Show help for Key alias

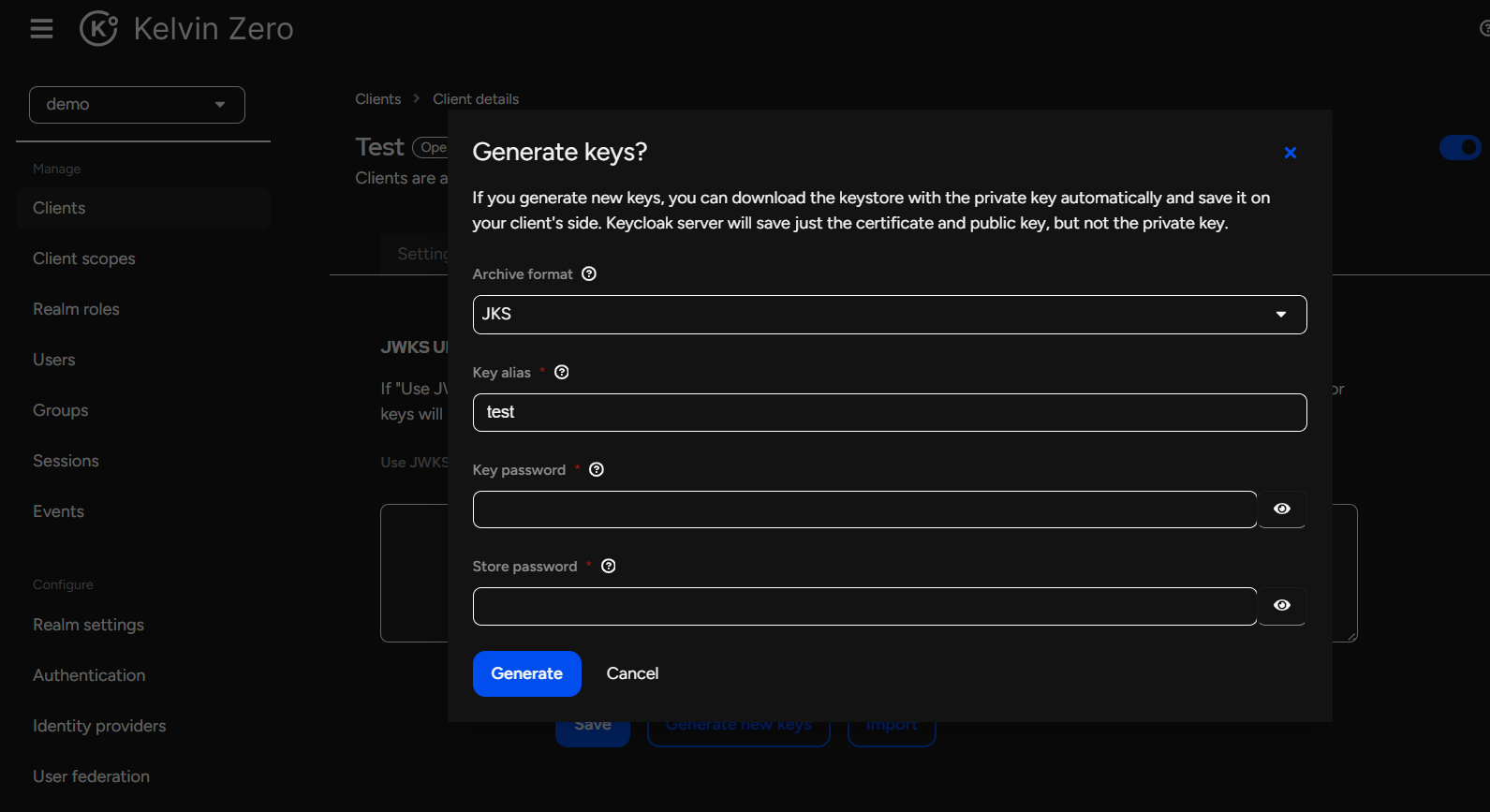(x=562, y=372)
